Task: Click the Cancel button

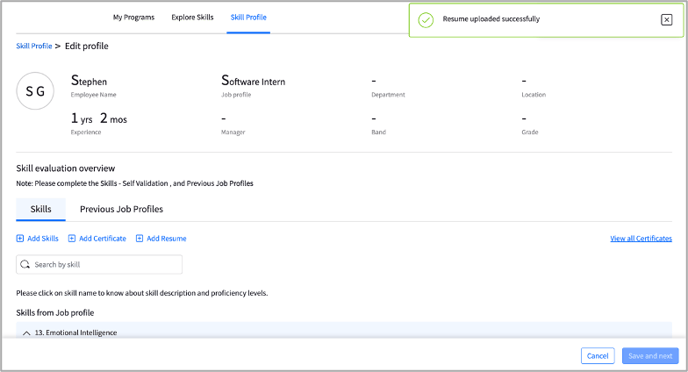Action: pos(598,356)
